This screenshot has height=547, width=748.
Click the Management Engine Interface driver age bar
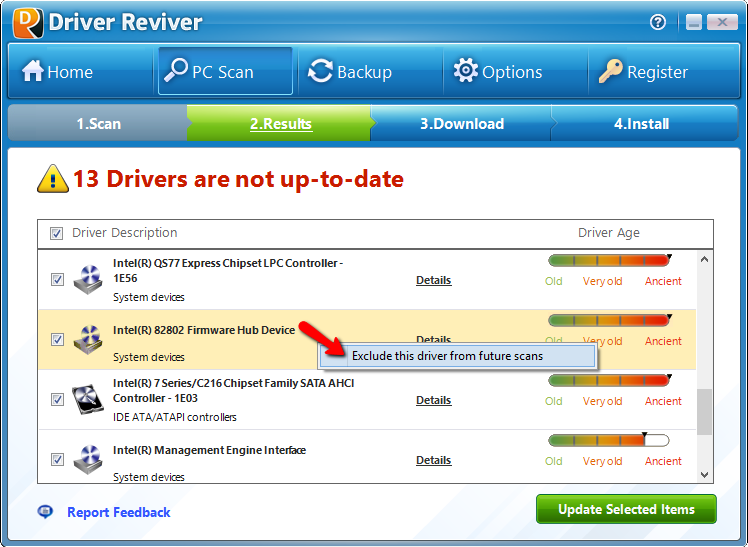tap(609, 440)
